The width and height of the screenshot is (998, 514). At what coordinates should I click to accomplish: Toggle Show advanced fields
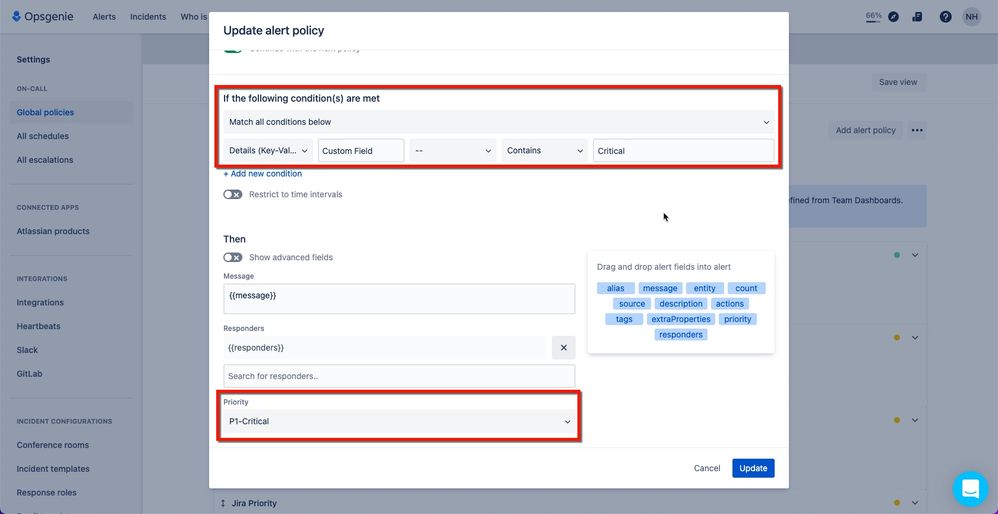pos(232,257)
